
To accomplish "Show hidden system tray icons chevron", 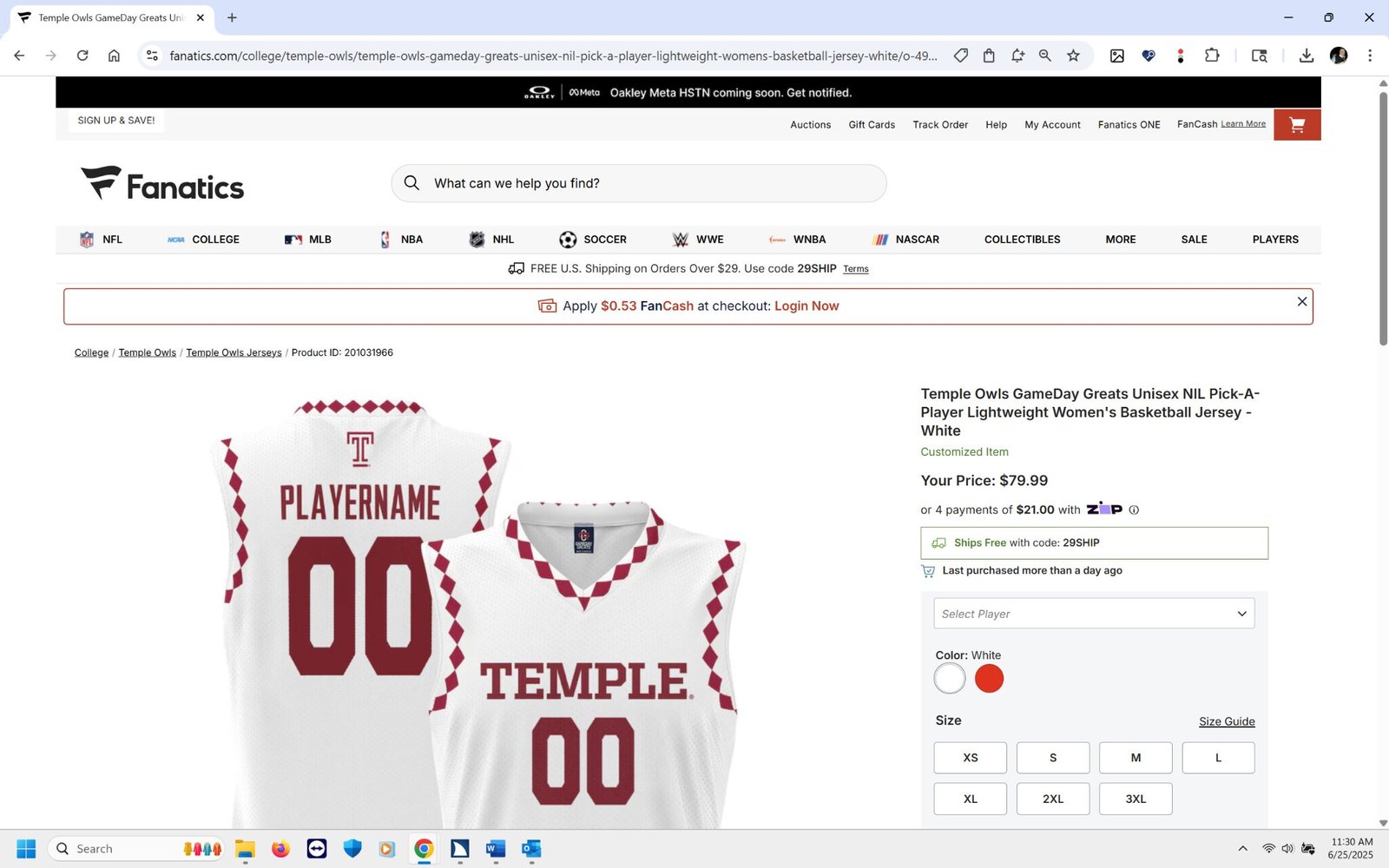I will pyautogui.click(x=1242, y=849).
